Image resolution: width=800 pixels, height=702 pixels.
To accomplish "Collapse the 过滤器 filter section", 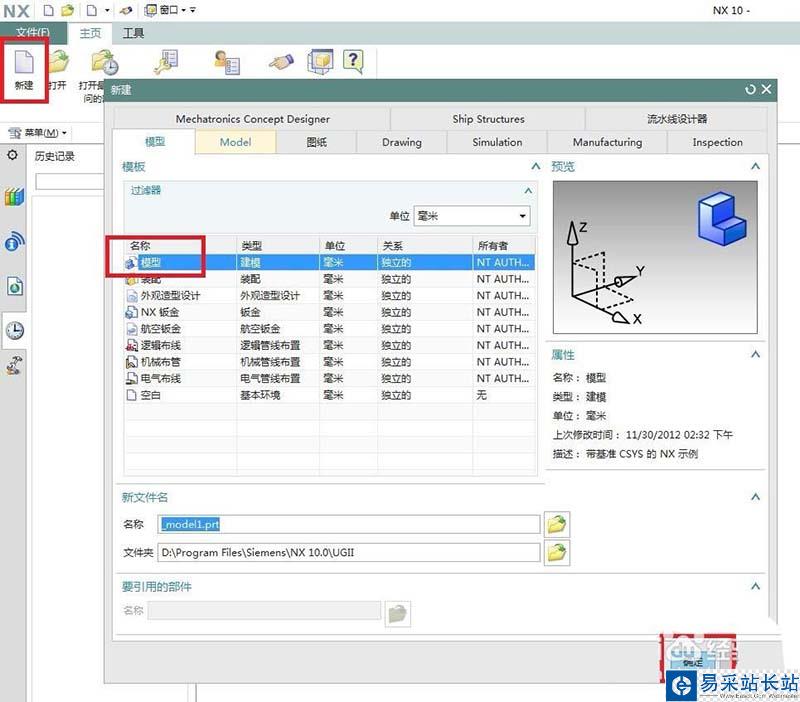I will coord(528,190).
